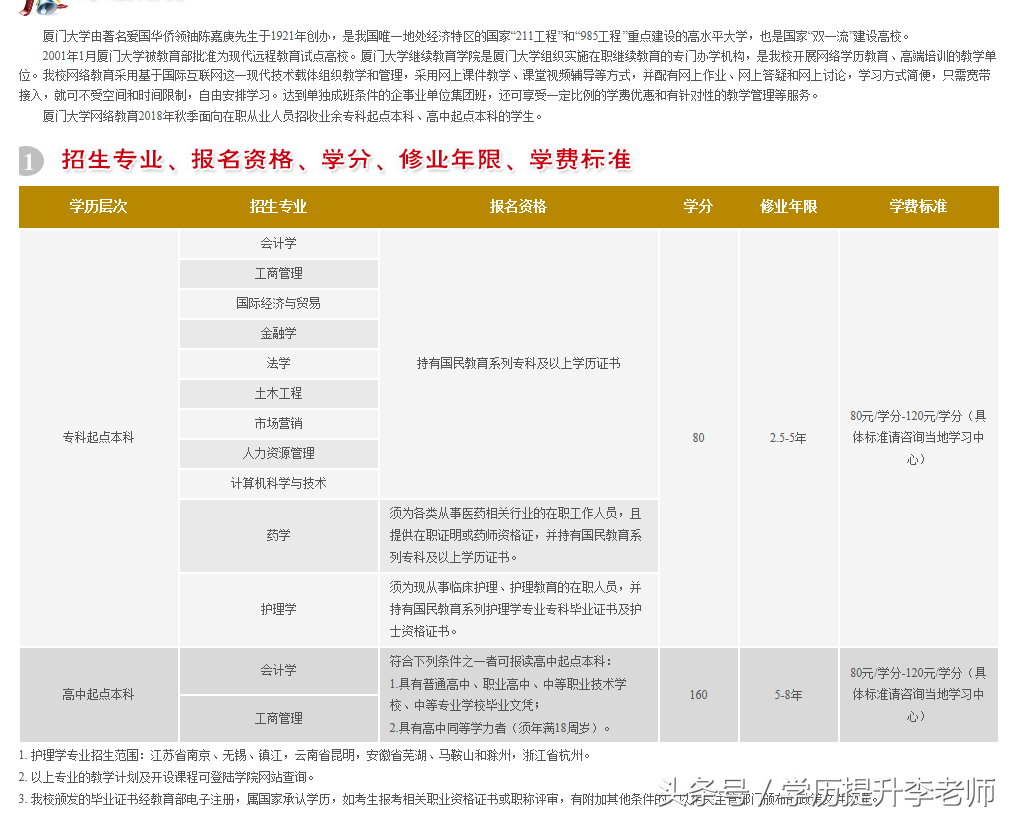Click the intro sentence 厦门大学由著名爱国华侨领袖陈嘉庚
Image resolution: width=1015 pixels, height=820 pixels.
(476, 36)
